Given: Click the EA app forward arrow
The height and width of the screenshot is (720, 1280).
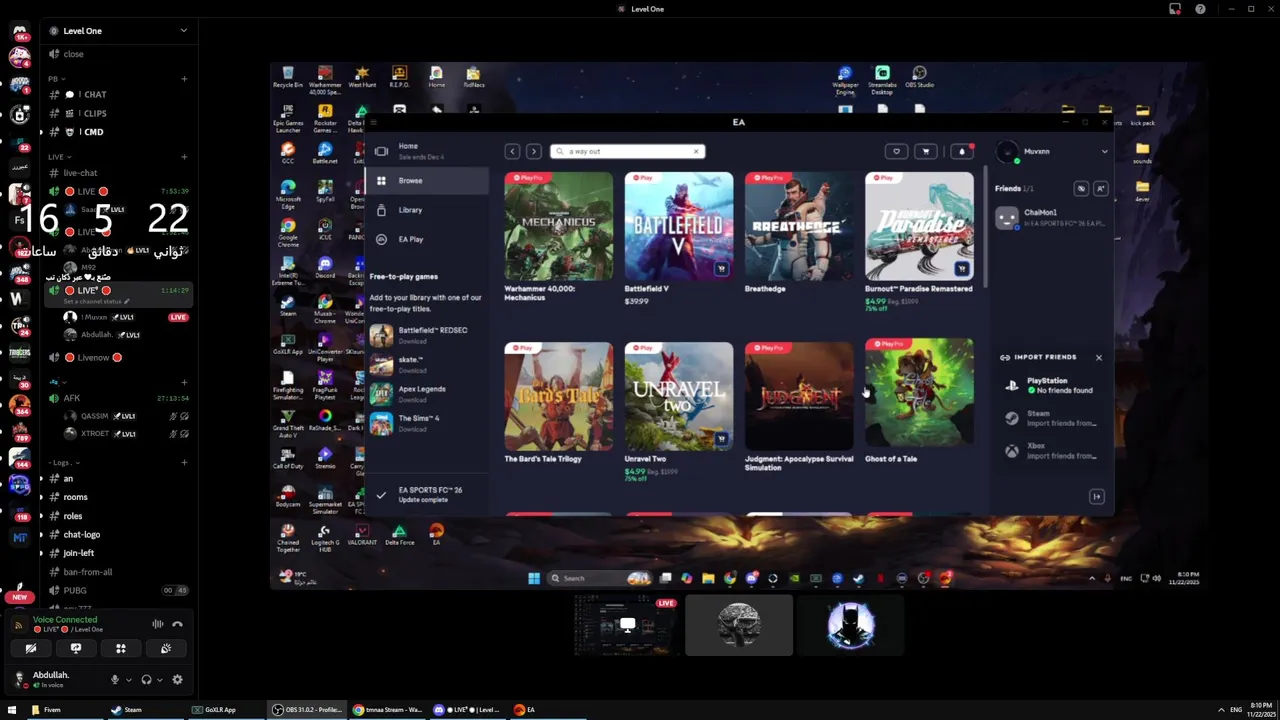Looking at the screenshot, I should coord(533,151).
